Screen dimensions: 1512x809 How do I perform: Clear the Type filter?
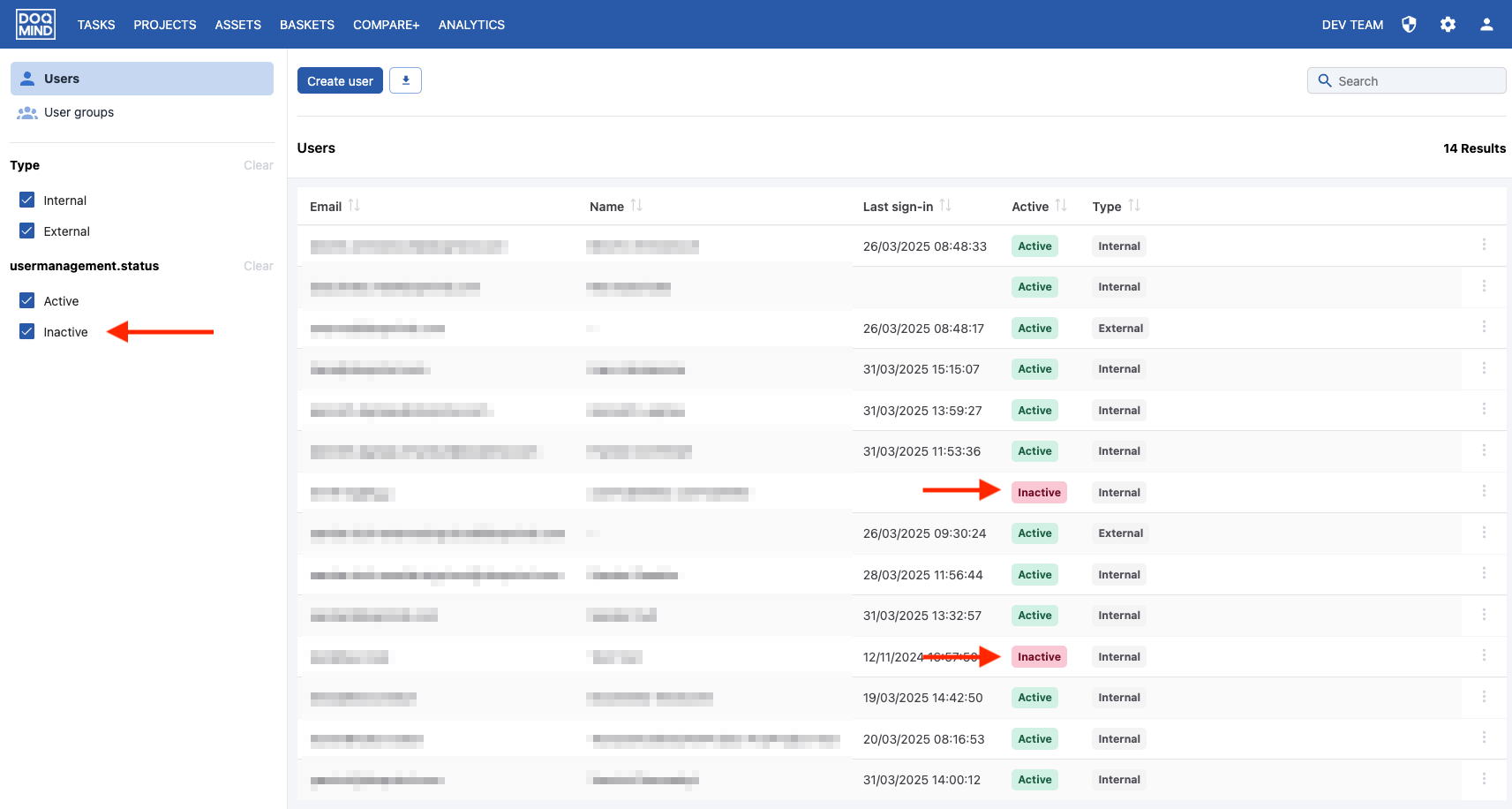tap(259, 165)
